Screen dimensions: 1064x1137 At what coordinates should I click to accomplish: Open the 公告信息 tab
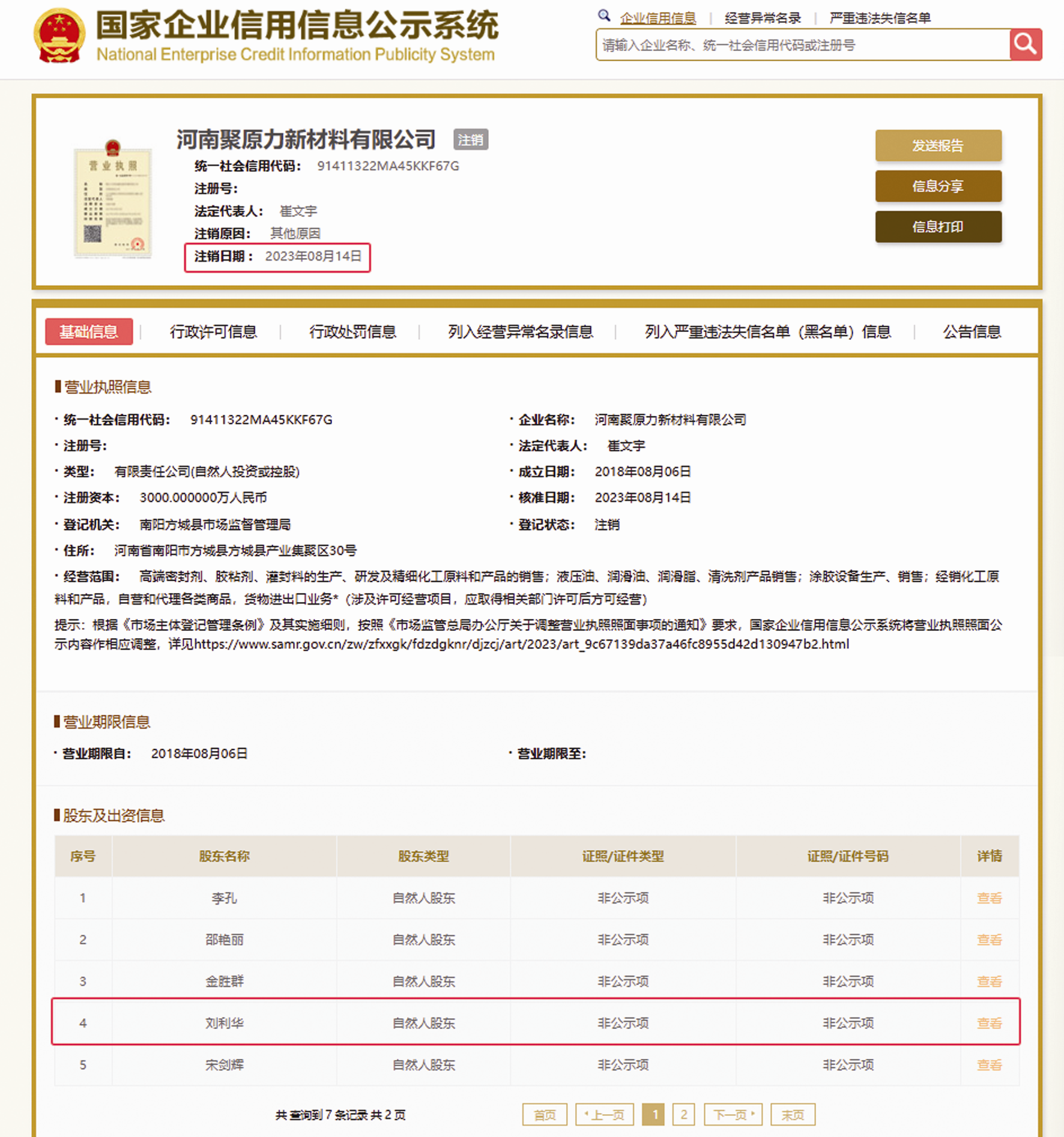pyautogui.click(x=971, y=332)
